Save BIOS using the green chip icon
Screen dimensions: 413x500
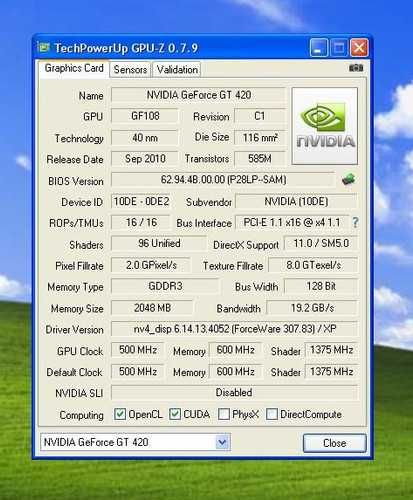[x=348, y=180]
